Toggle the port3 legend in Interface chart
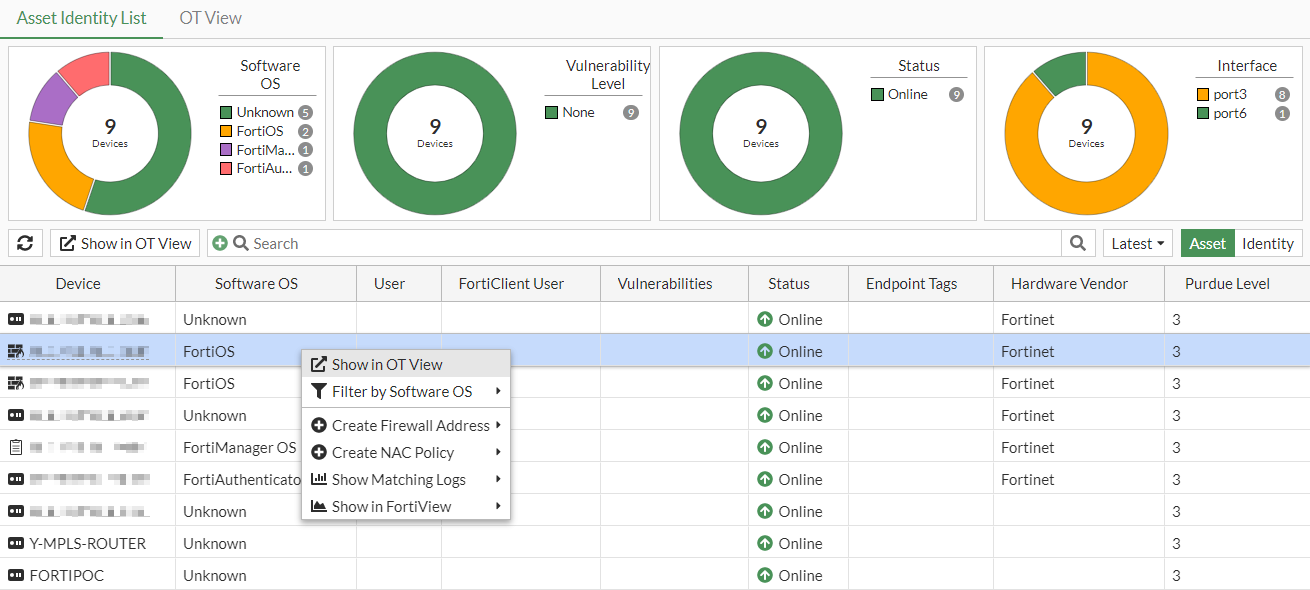This screenshot has height=590, width=1310. tap(1223, 94)
